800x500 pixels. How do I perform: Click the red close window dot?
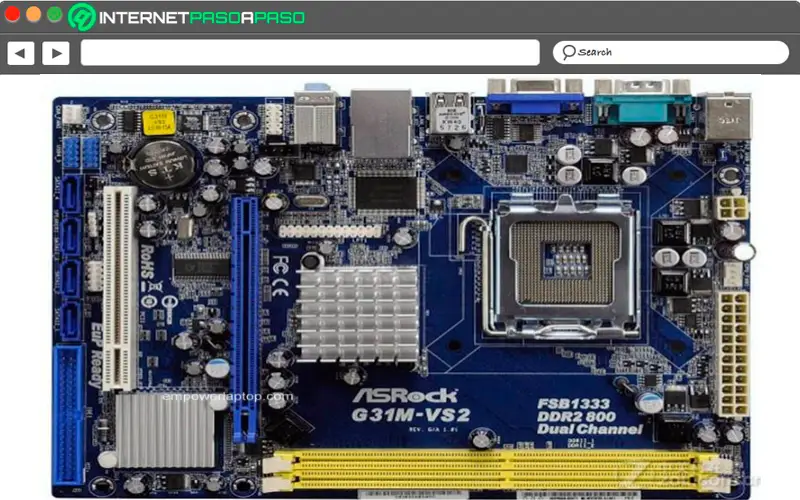click(12, 14)
